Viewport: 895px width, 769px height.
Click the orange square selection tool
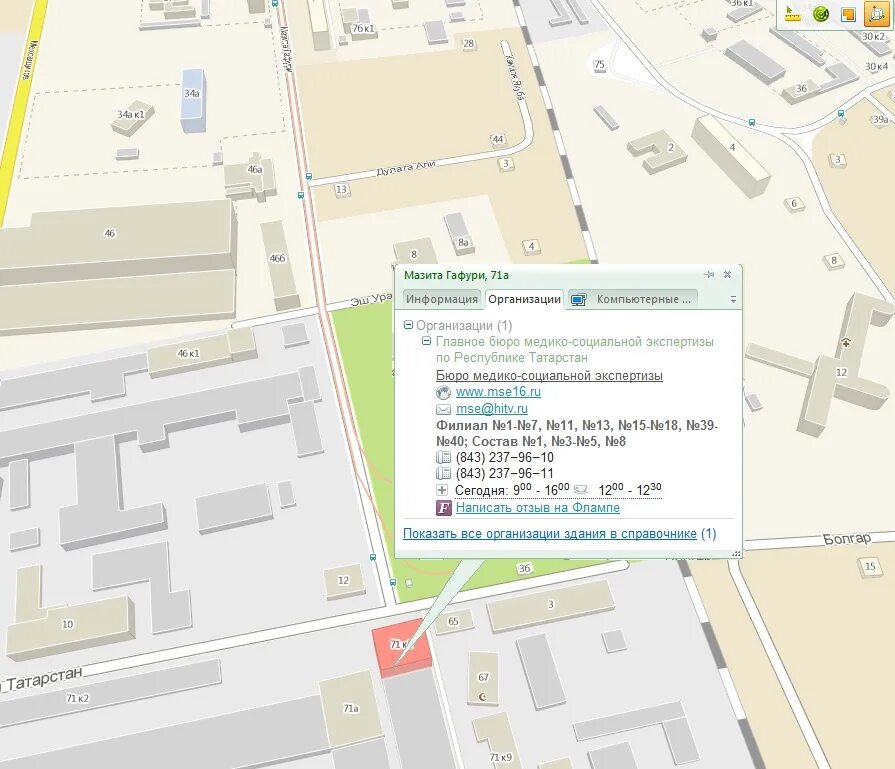[x=849, y=14]
